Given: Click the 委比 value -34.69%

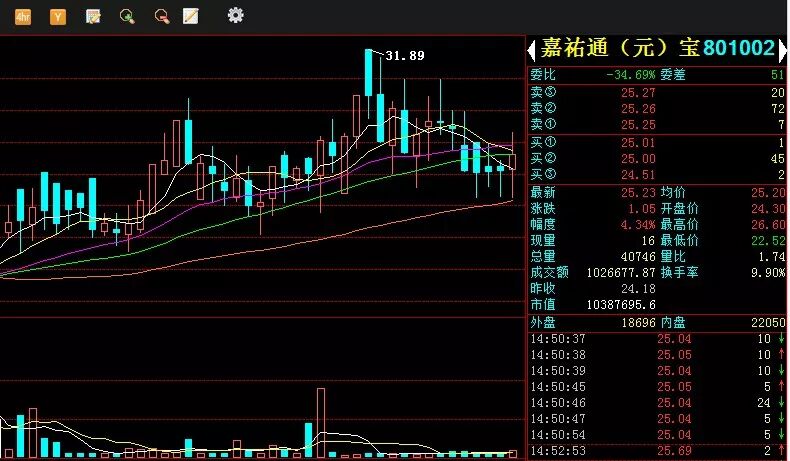Looking at the screenshot, I should click(x=630, y=75).
